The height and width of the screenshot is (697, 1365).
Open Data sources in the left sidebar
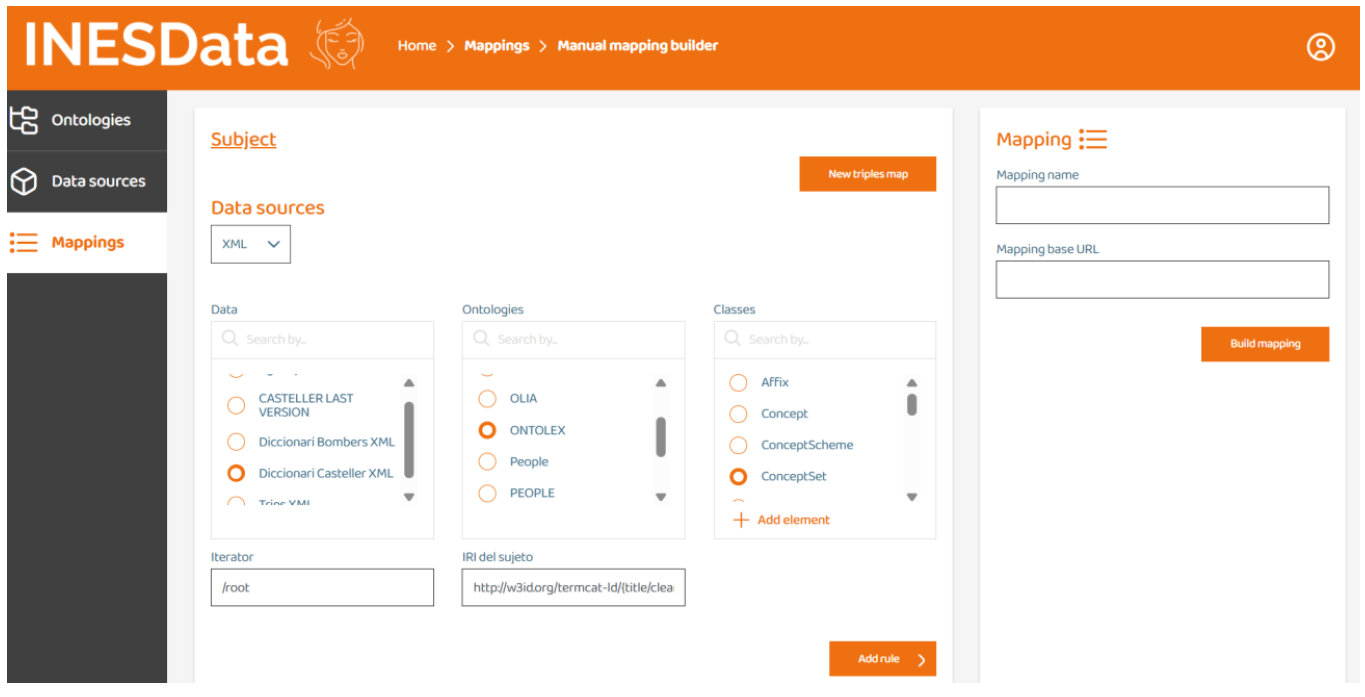tap(87, 181)
